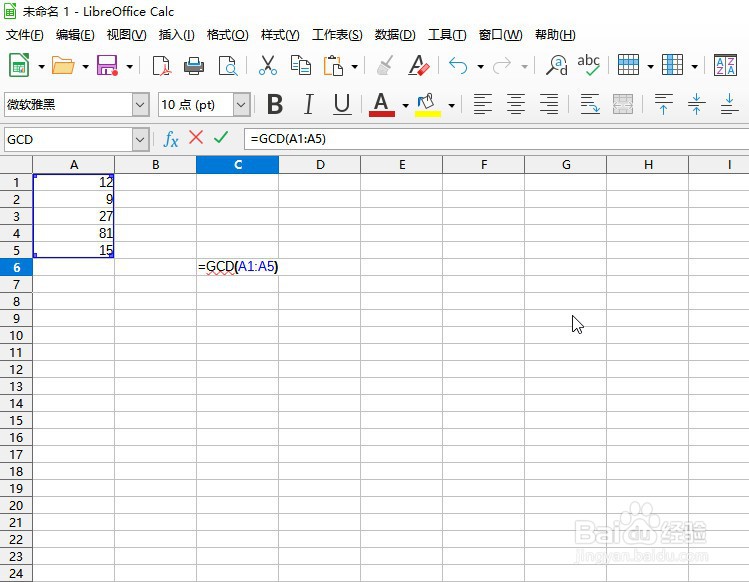Viewport: 749px width, 582px height.
Task: Click the merge and center cells icon
Action: point(623,104)
